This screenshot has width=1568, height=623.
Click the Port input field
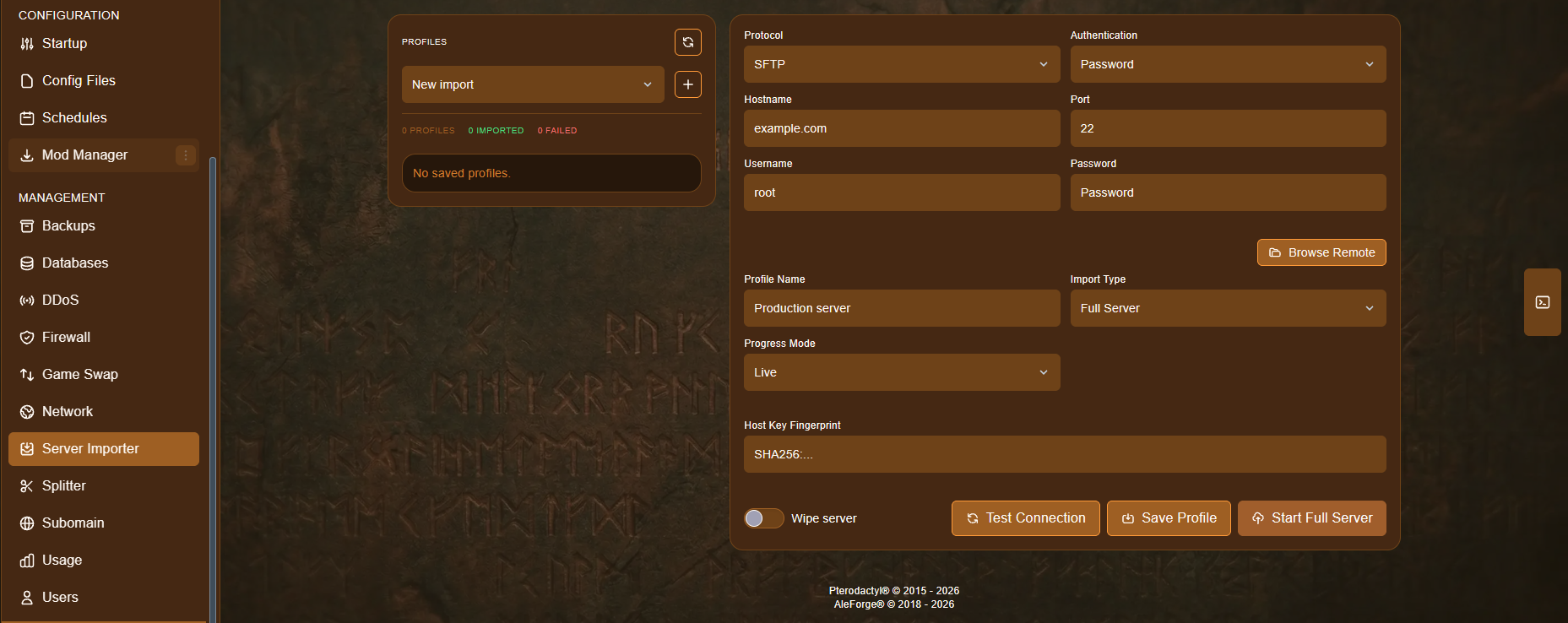click(1228, 128)
